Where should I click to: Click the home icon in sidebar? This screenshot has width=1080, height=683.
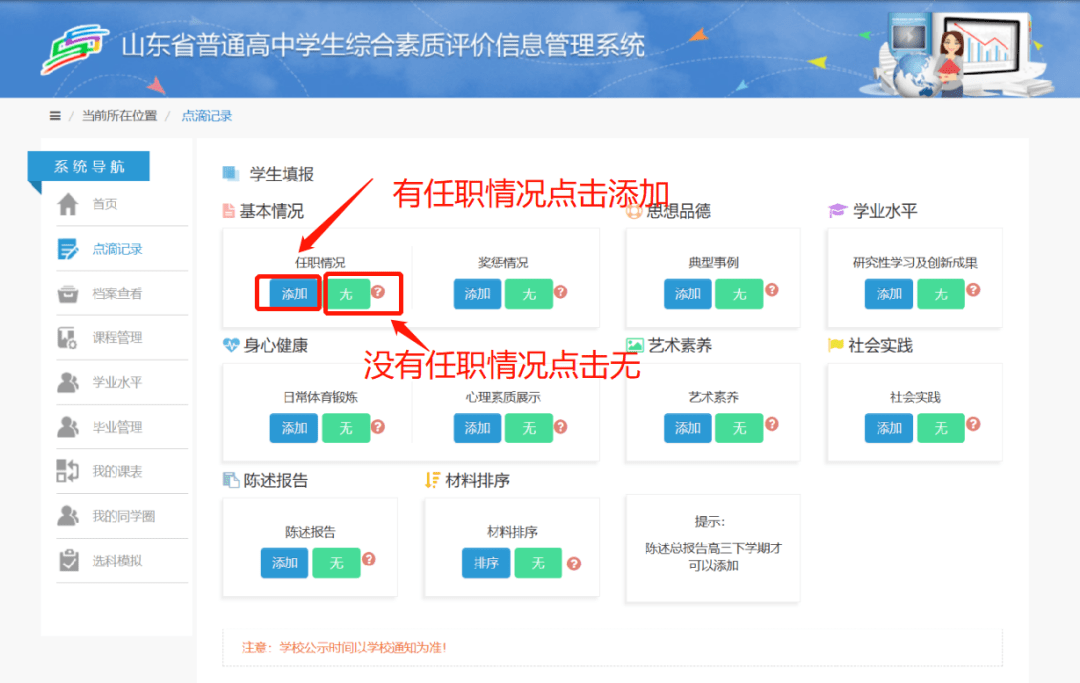tap(68, 205)
